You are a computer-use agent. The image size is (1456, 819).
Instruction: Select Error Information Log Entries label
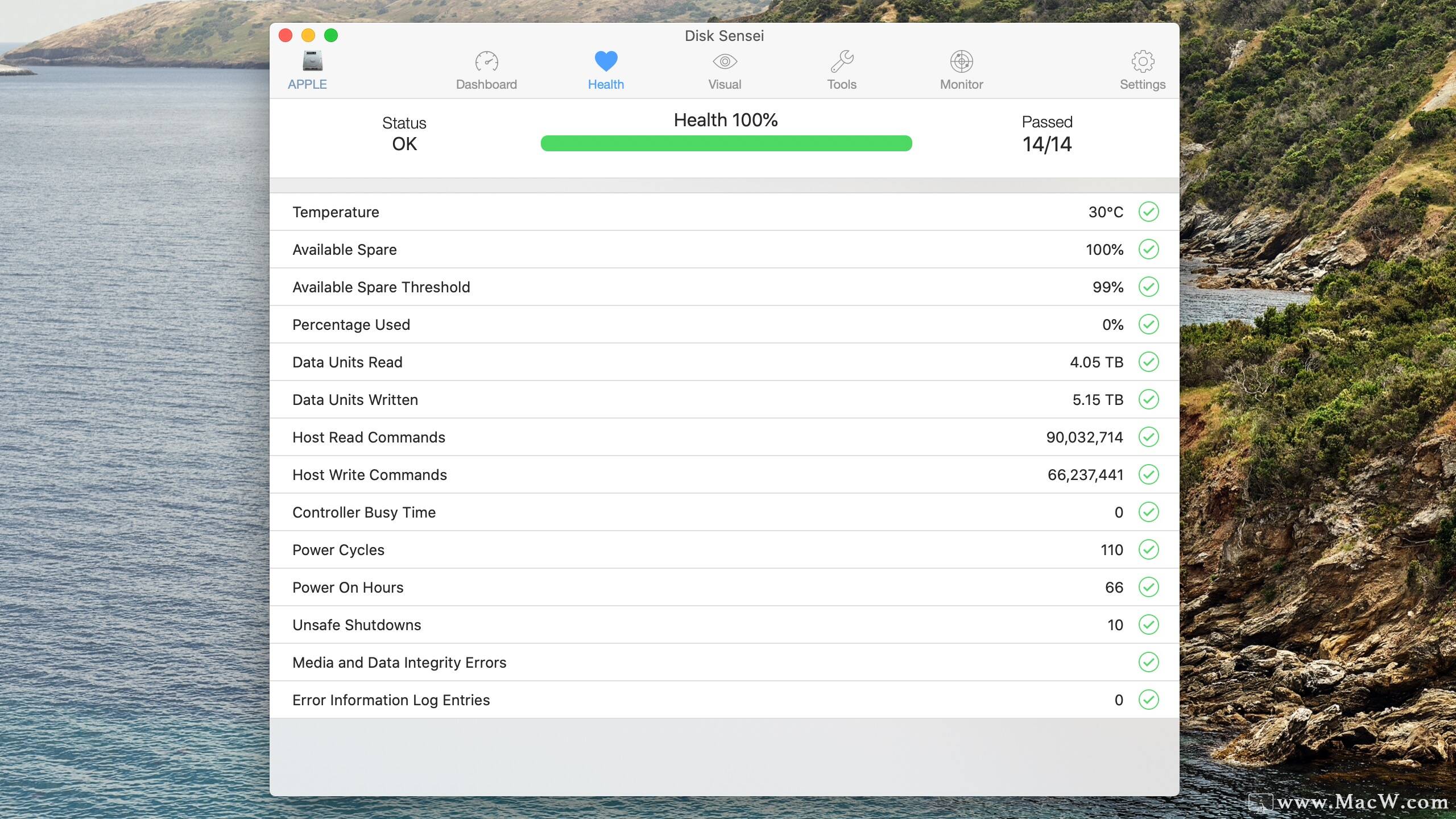click(x=391, y=700)
